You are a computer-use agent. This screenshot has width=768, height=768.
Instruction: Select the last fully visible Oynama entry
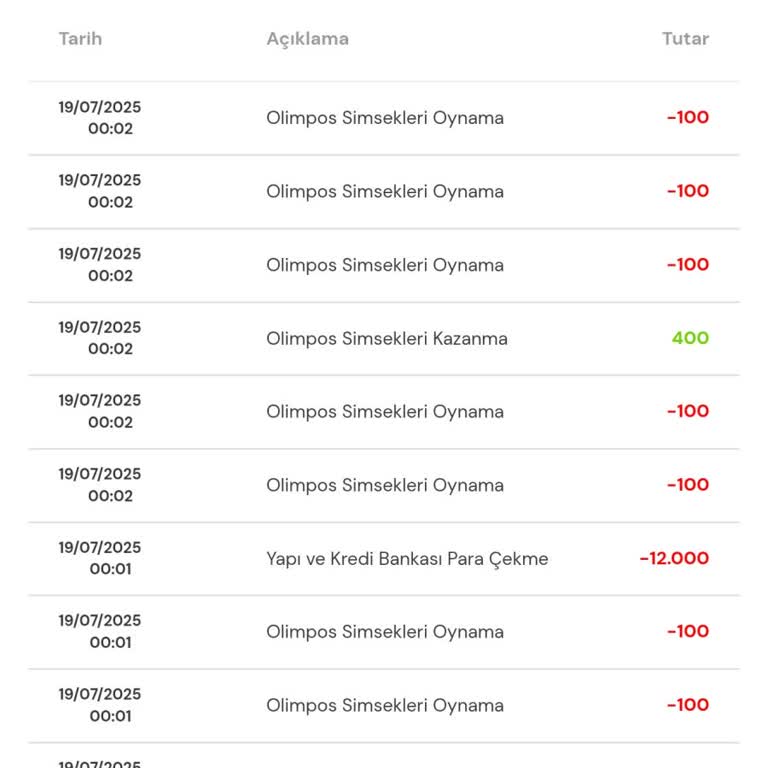pos(384,706)
